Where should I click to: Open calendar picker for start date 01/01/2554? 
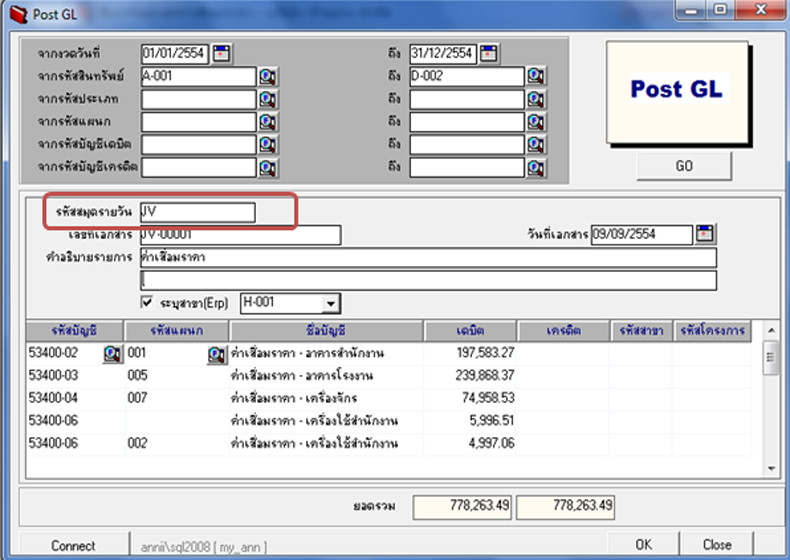point(221,53)
